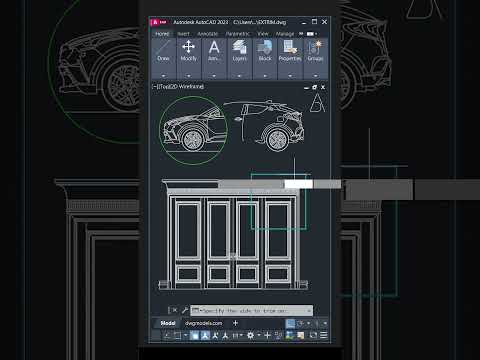Click the isolate objects status icon
480x360 pixels.
pyautogui.click(x=301, y=336)
